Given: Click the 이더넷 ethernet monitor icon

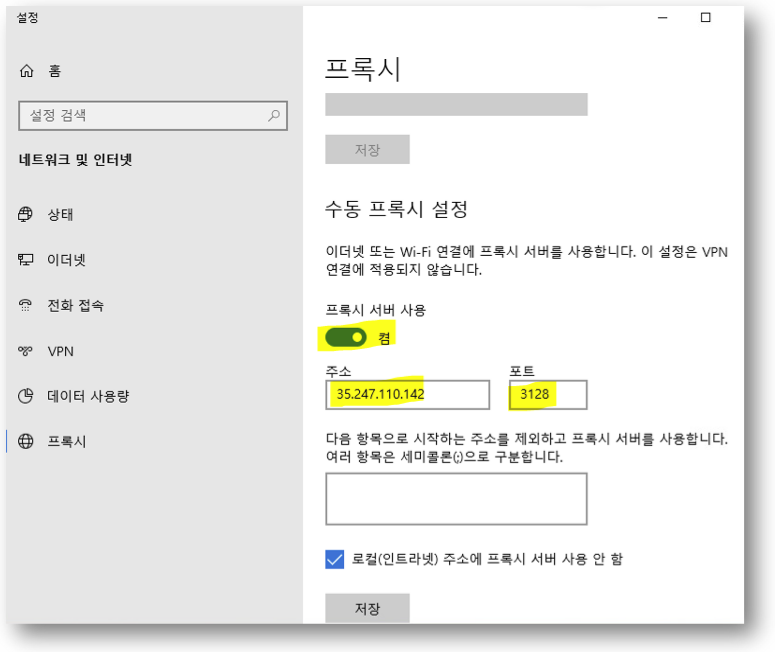Looking at the screenshot, I should [25, 260].
